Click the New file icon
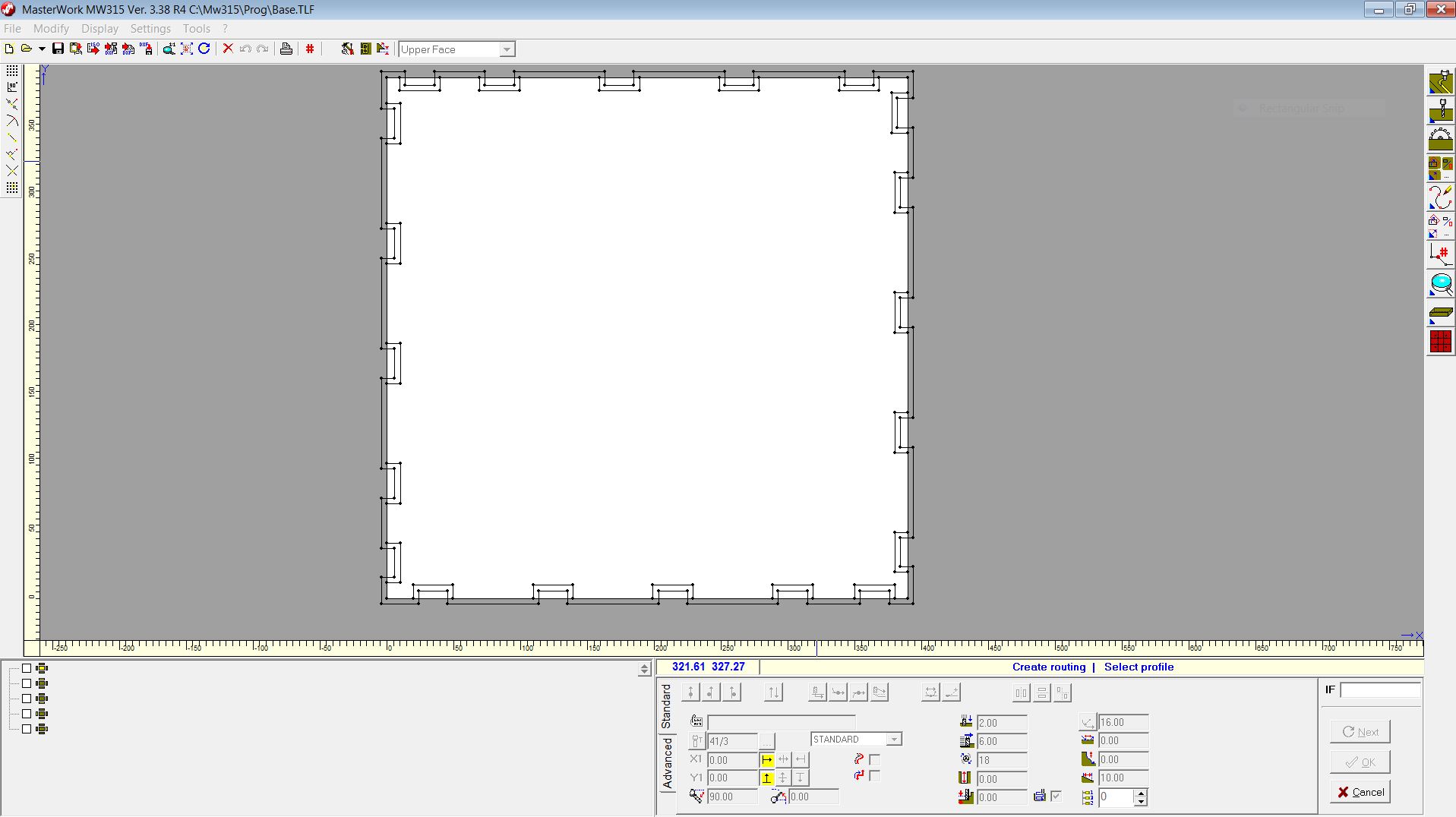This screenshot has height=817, width=1456. pos(10,49)
